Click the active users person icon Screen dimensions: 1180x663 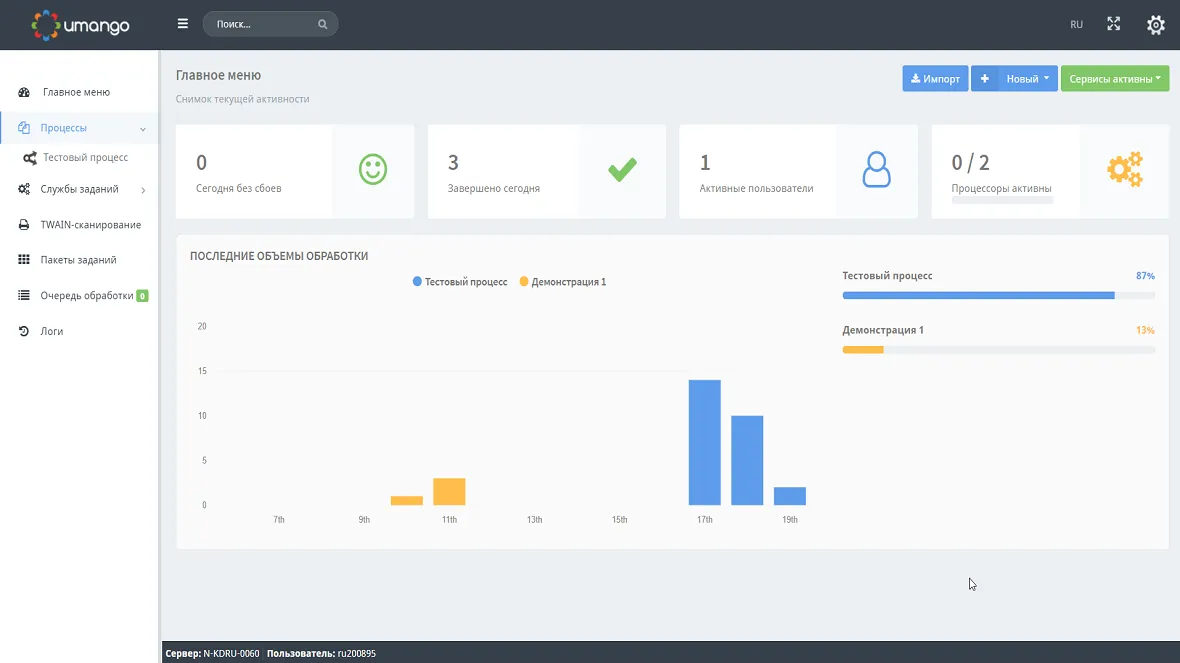click(876, 170)
